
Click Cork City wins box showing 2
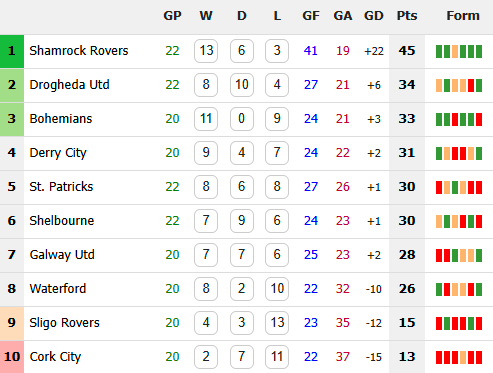click(x=206, y=357)
